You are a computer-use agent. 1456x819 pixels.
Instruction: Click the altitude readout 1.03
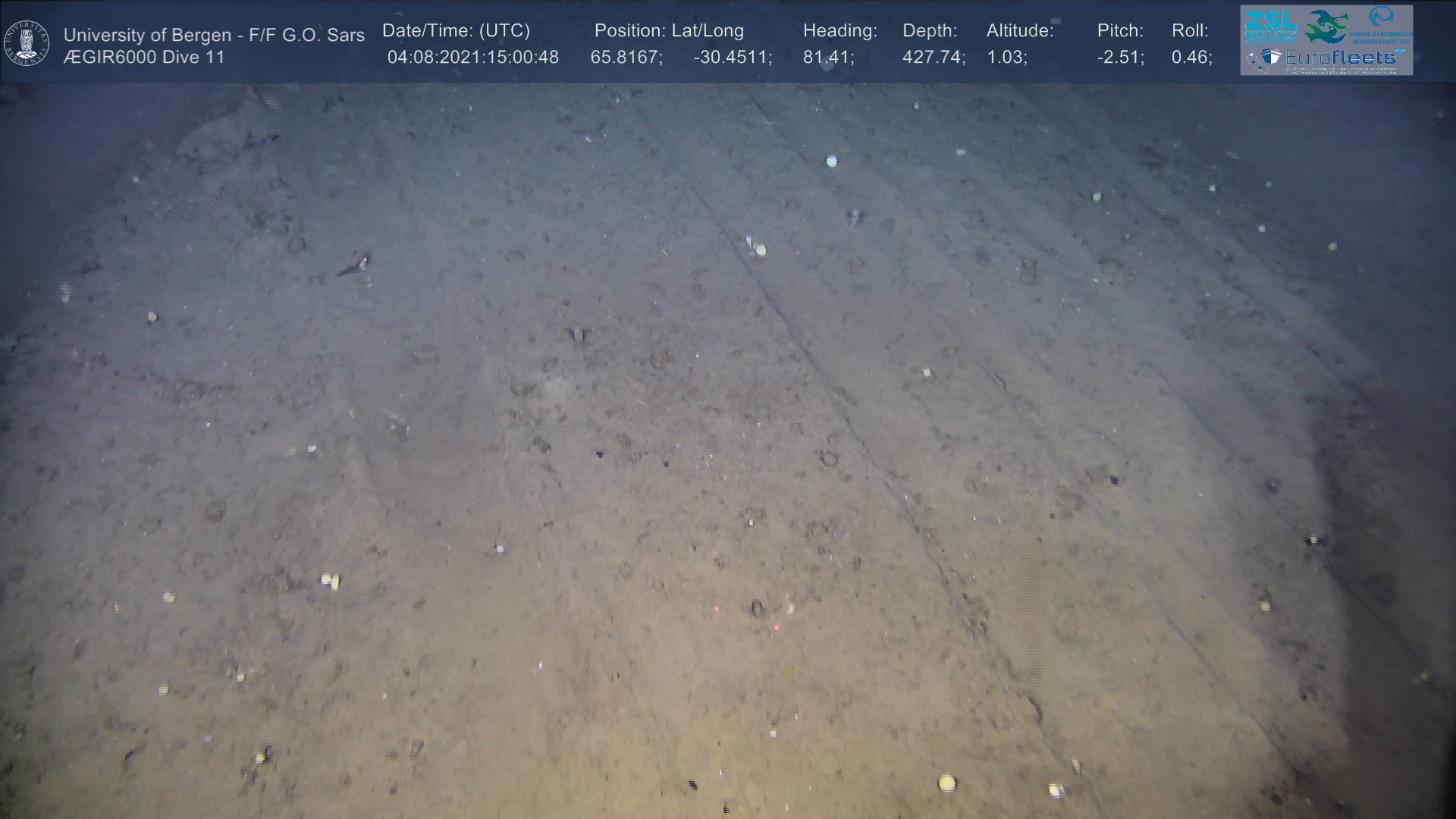click(x=1006, y=57)
